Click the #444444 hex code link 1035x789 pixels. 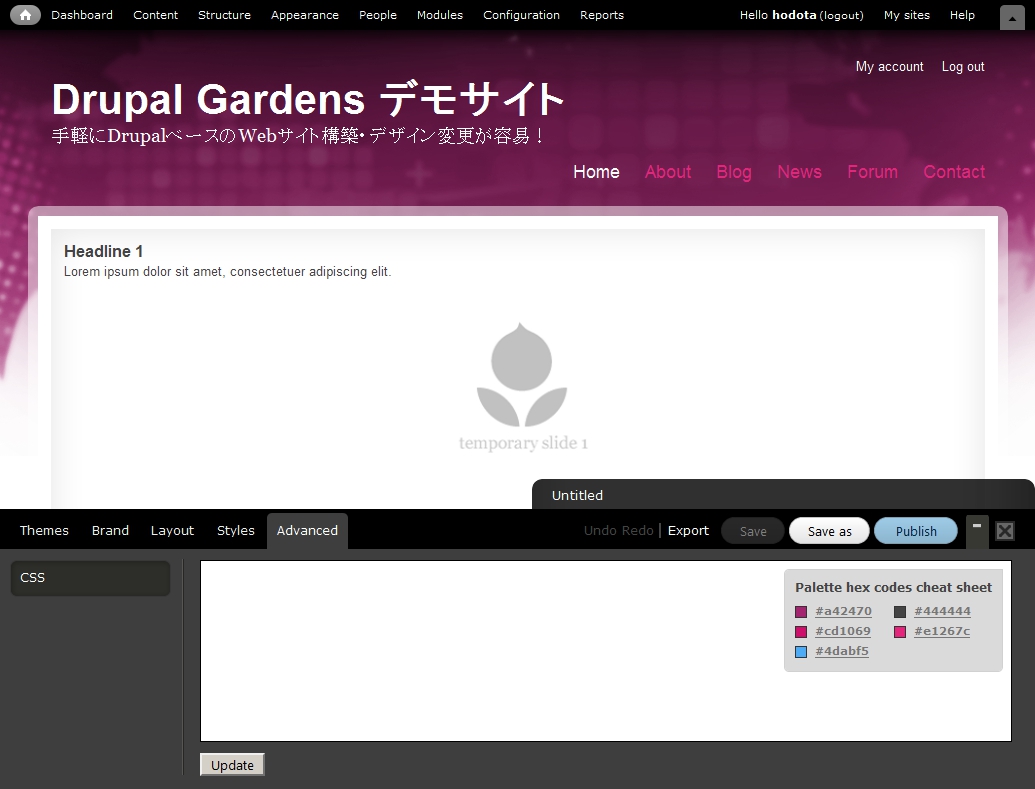(942, 611)
